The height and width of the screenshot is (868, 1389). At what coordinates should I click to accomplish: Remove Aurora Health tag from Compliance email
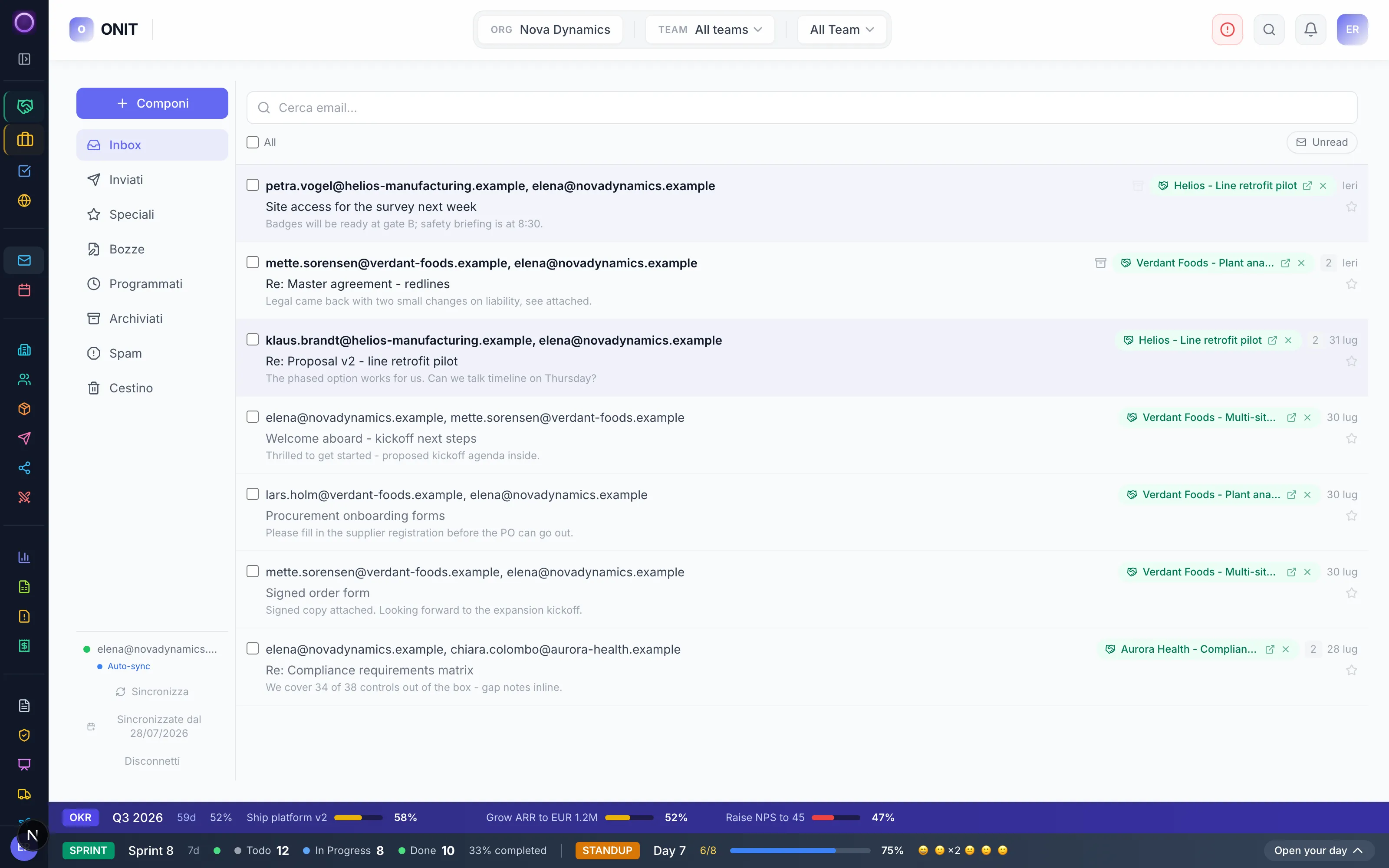pos(1286,649)
